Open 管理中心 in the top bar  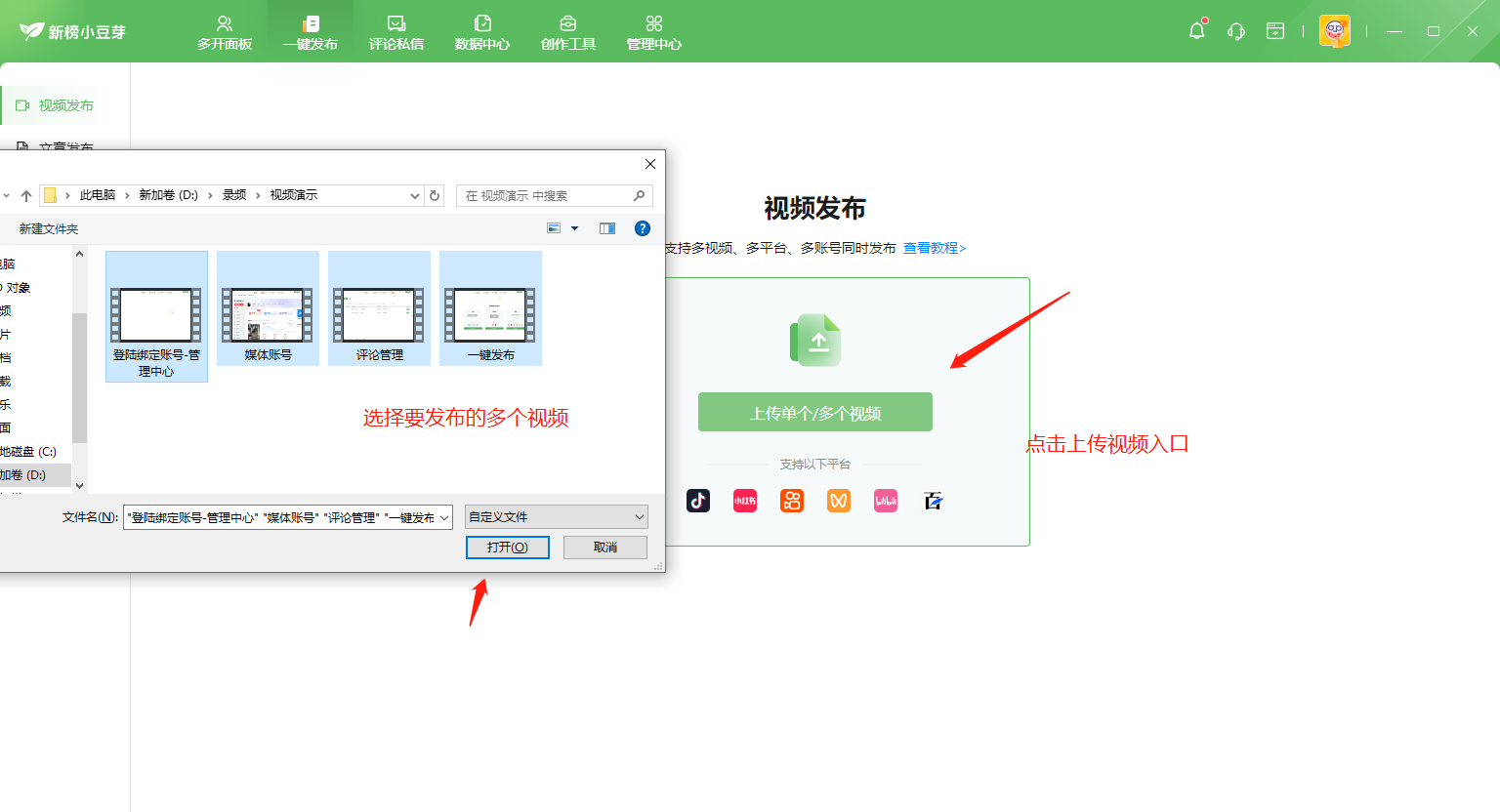654,32
